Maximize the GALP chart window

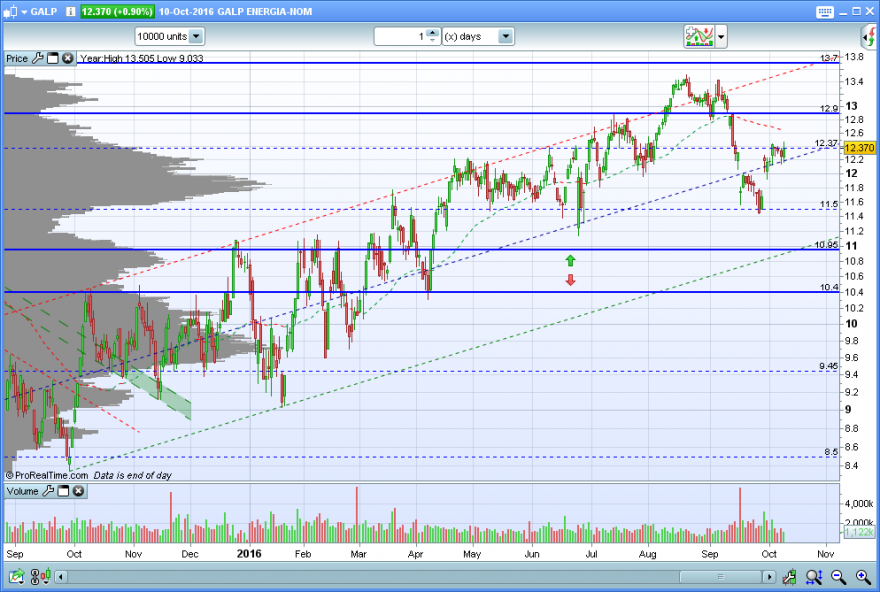[856, 11]
